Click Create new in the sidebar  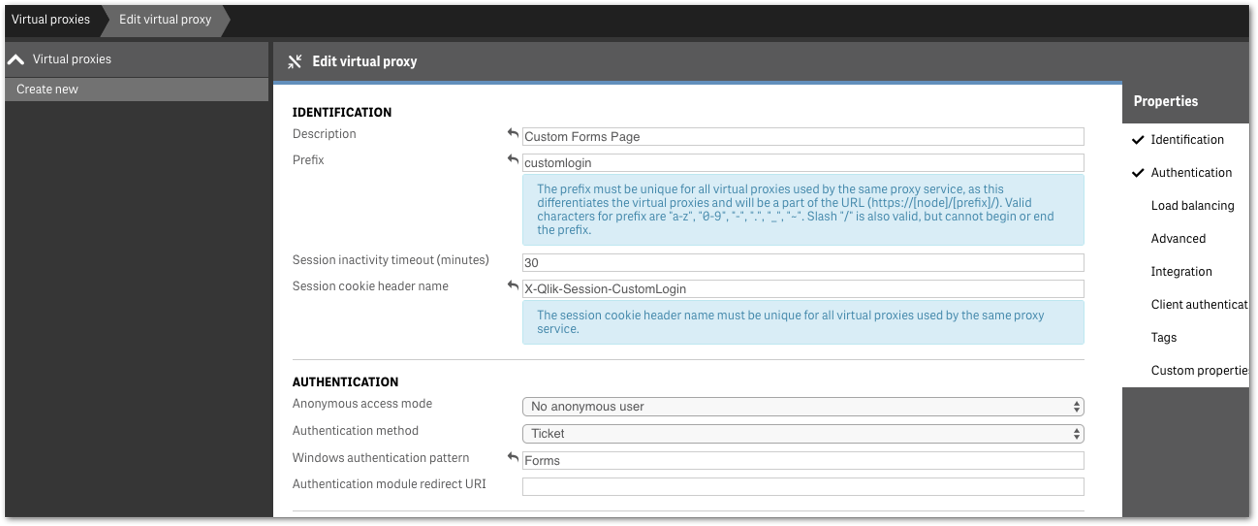(47, 89)
